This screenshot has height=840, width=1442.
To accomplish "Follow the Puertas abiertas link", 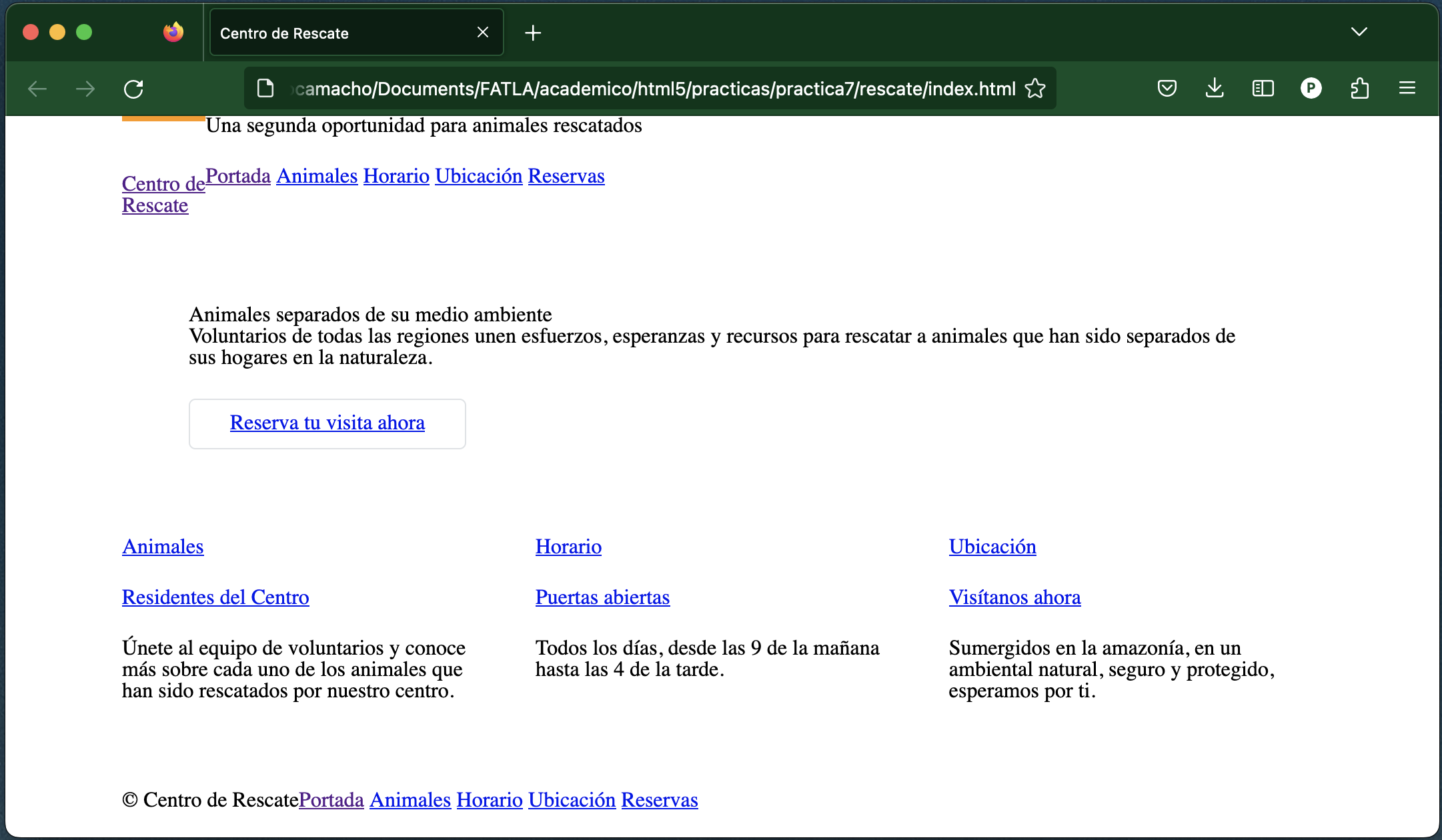I will (602, 597).
